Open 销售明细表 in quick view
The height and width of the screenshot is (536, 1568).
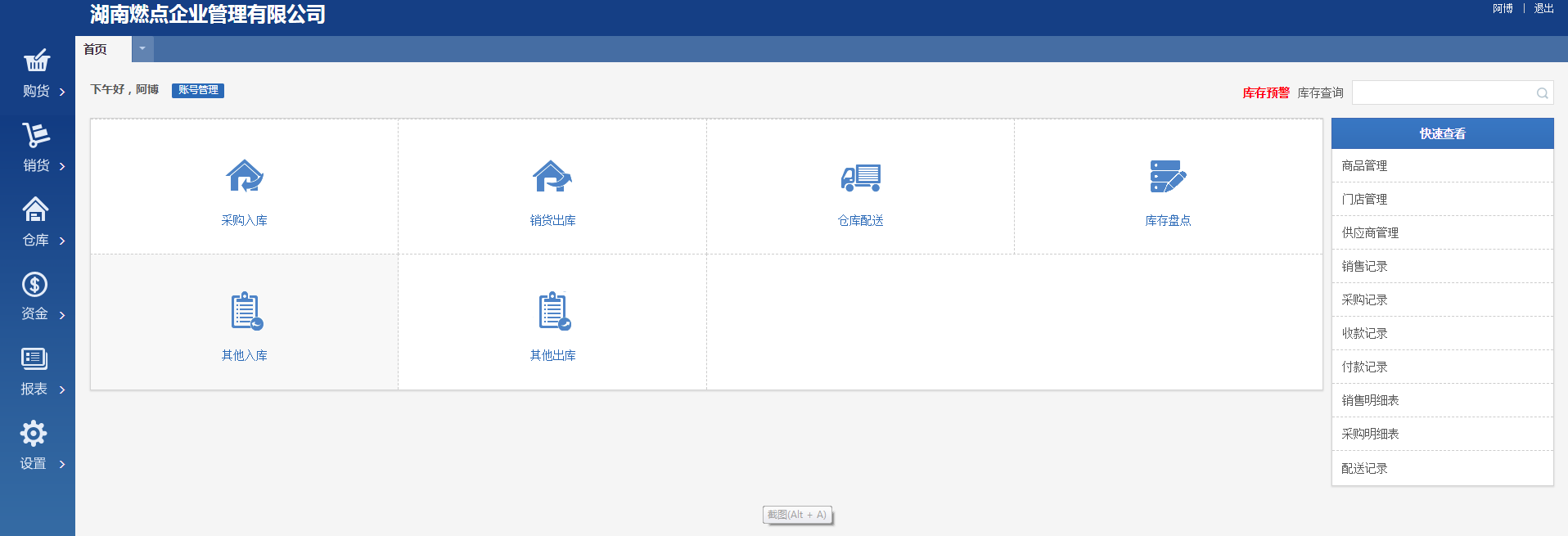coord(1442,400)
